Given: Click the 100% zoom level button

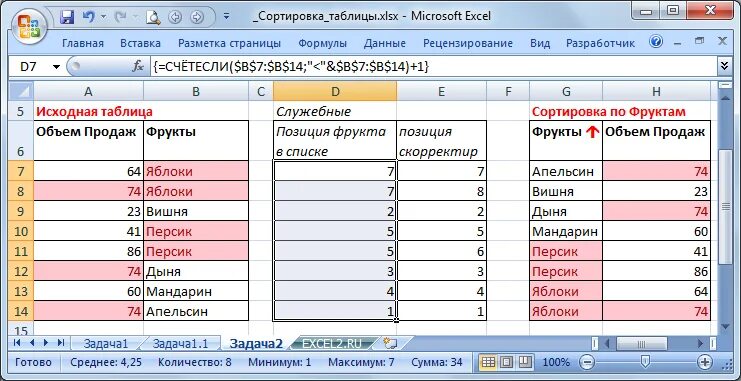Looking at the screenshot, I should 556,363.
